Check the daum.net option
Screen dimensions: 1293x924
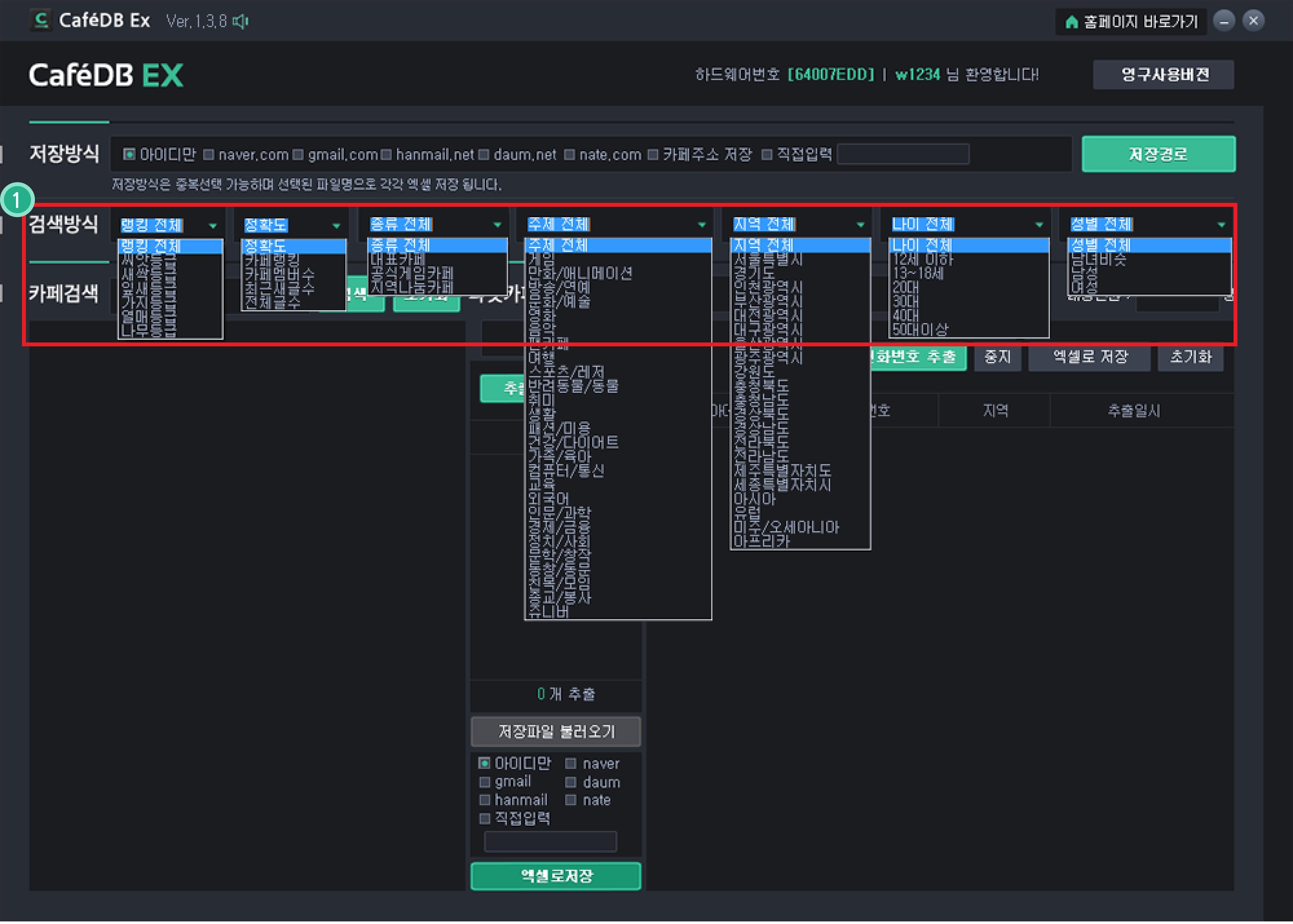pyautogui.click(x=484, y=154)
